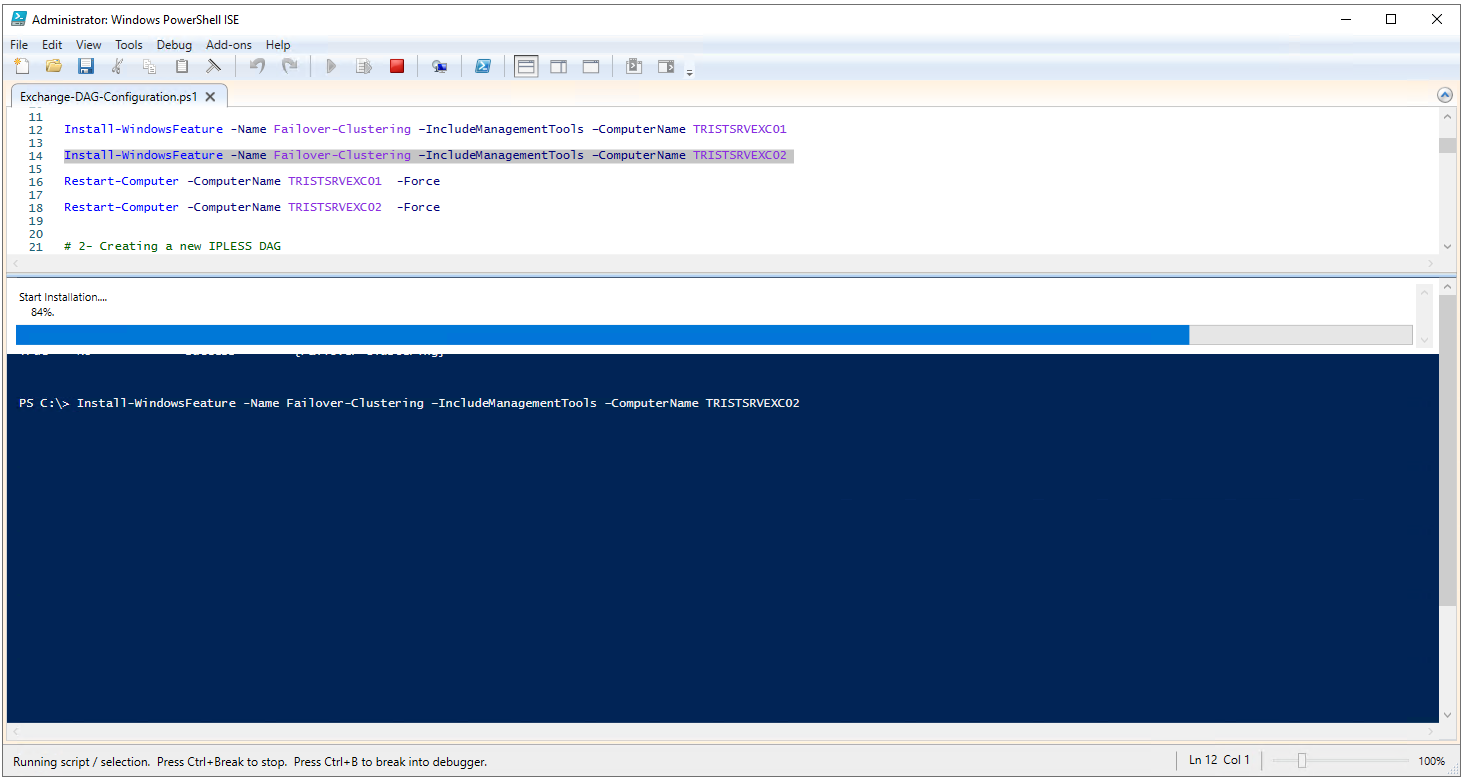Click the Copy icon in toolbar
1461x777 pixels.
(x=149, y=66)
